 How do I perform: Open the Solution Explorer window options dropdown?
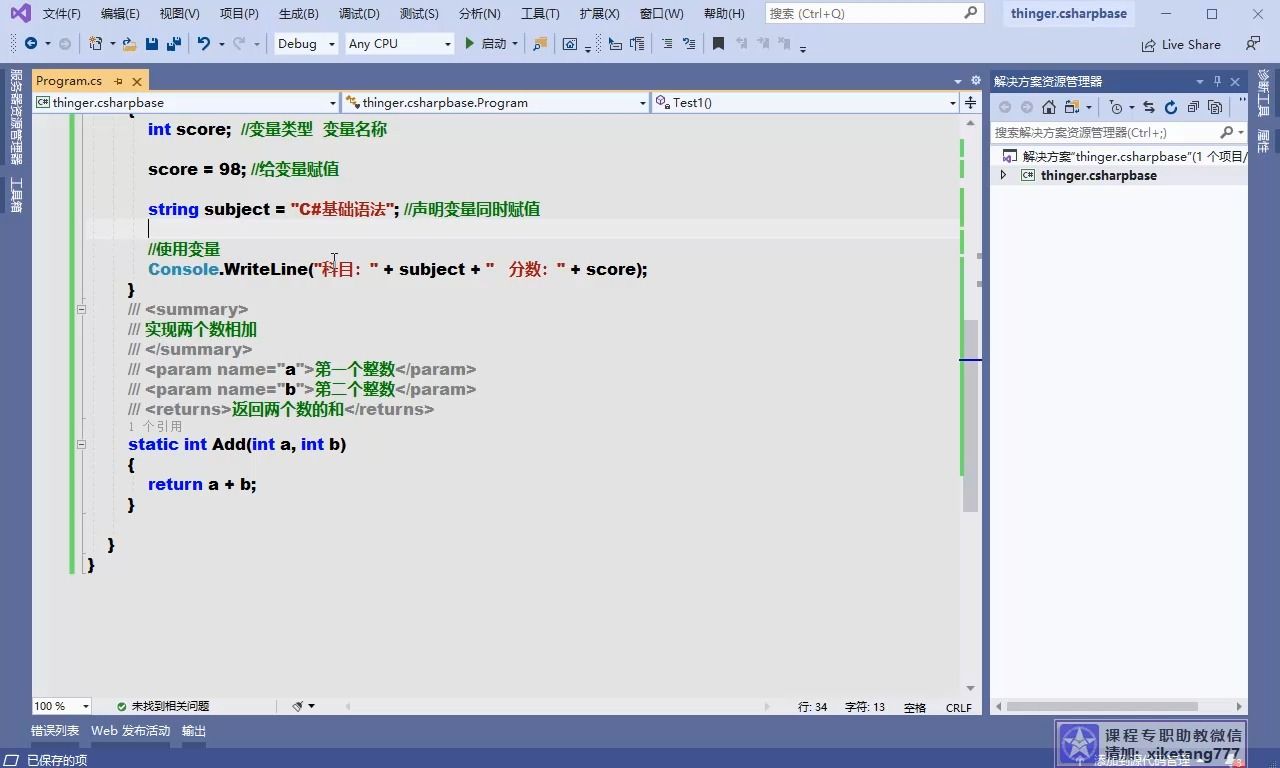click(1200, 81)
